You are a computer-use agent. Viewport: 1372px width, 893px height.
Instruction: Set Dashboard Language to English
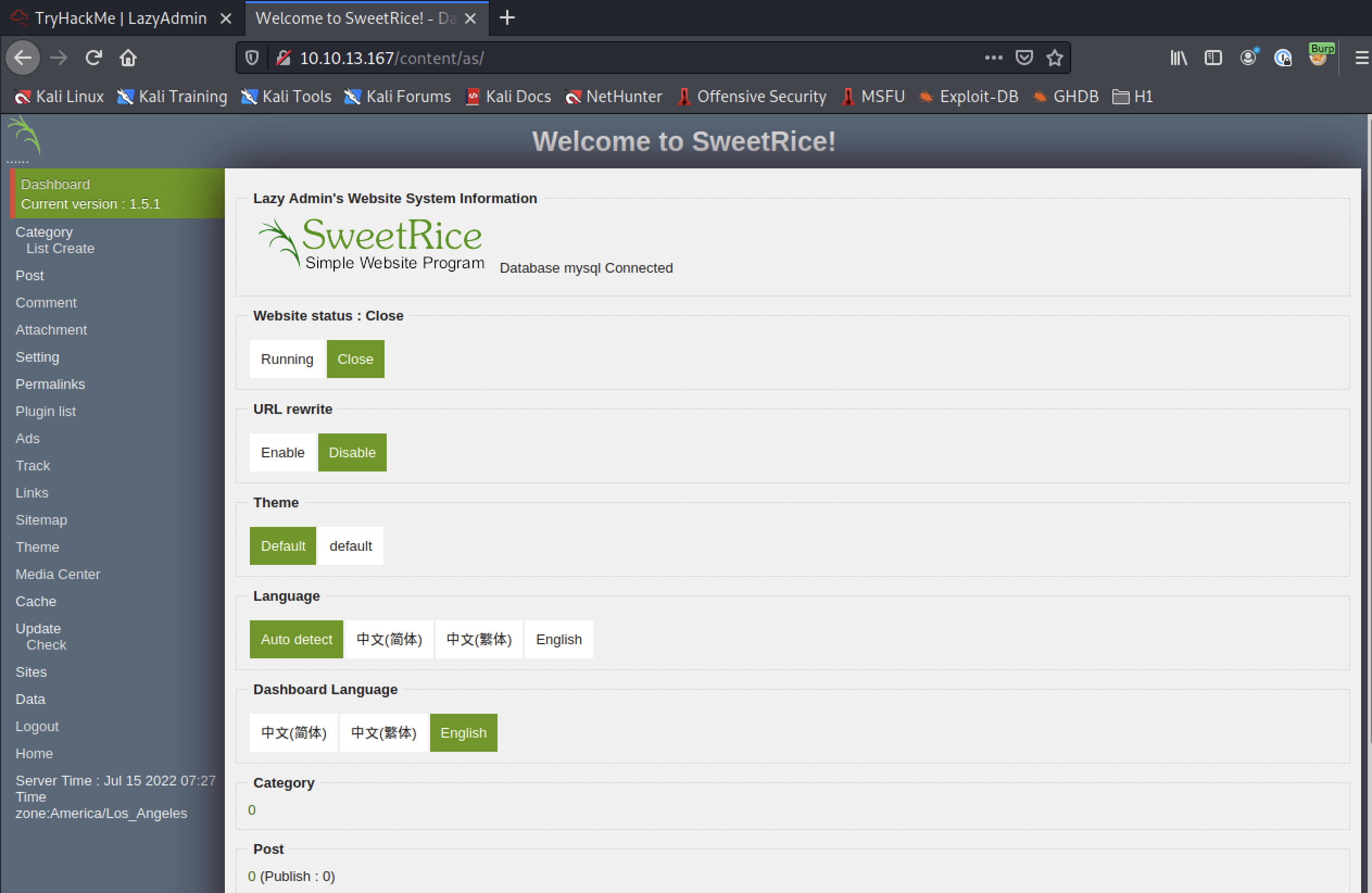(463, 732)
